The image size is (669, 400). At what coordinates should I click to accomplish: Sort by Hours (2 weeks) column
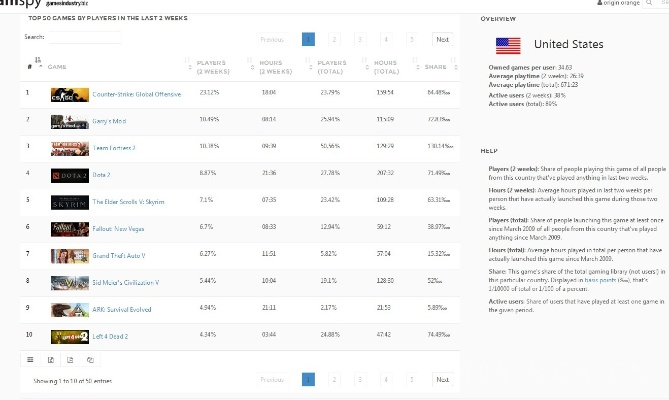click(275, 67)
